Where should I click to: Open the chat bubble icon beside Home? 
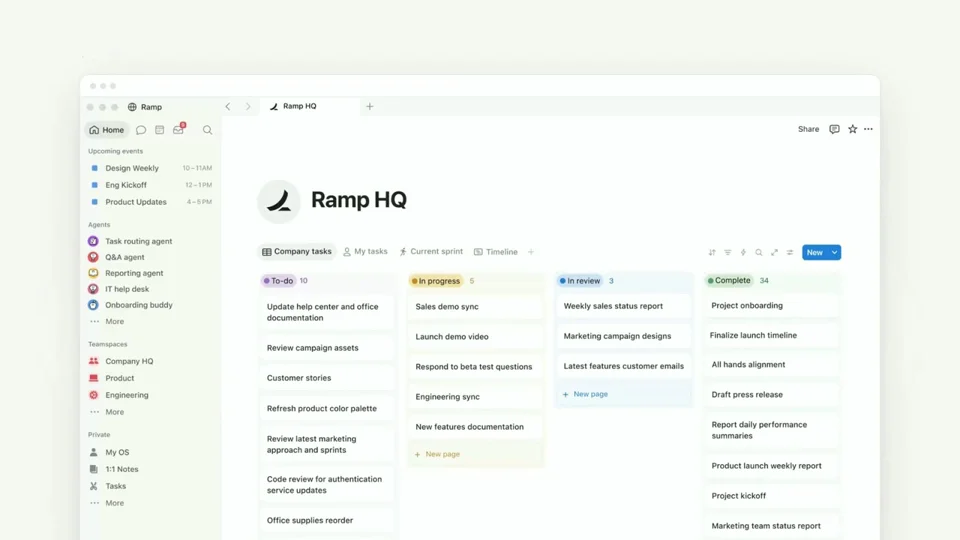pos(141,130)
